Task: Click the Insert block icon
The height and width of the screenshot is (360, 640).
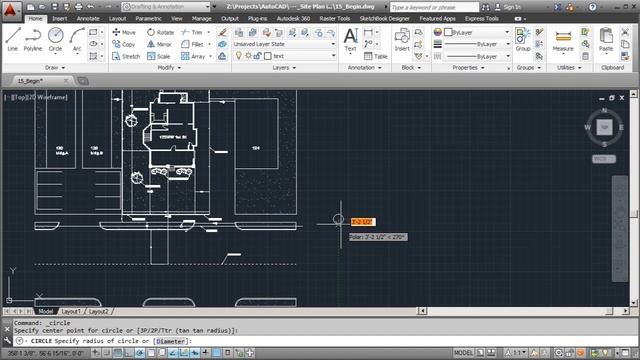Action: pyautogui.click(x=402, y=40)
